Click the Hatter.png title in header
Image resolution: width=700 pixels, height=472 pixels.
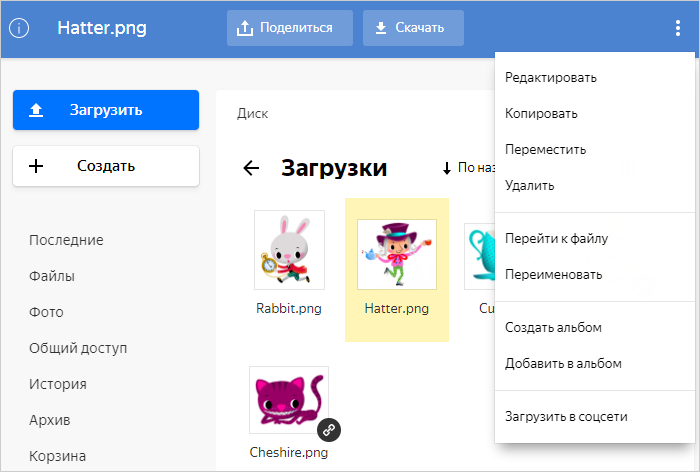point(102,28)
